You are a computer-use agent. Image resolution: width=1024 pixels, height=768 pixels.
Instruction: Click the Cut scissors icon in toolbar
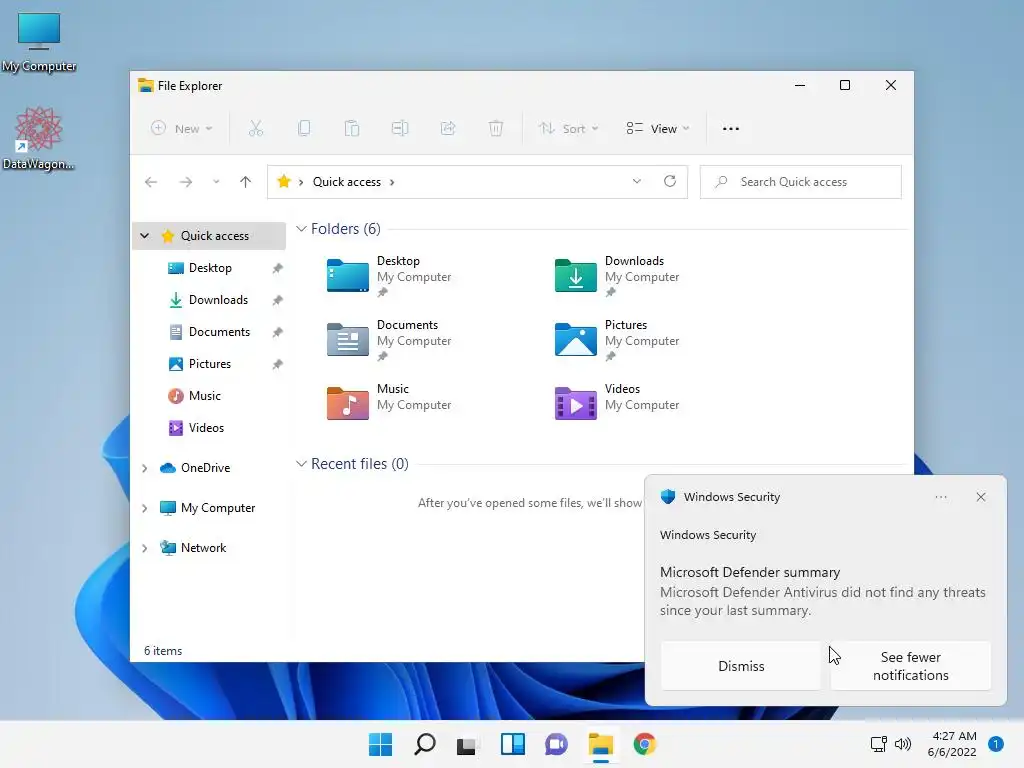coord(255,129)
